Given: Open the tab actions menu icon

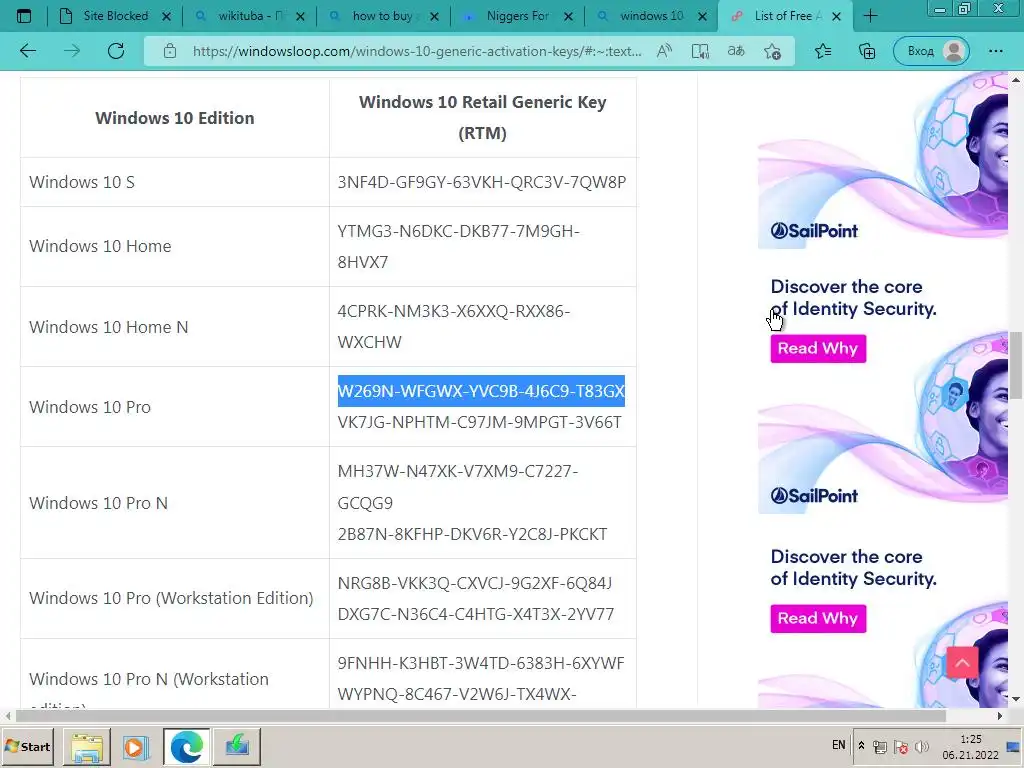Looking at the screenshot, I should click(24, 16).
